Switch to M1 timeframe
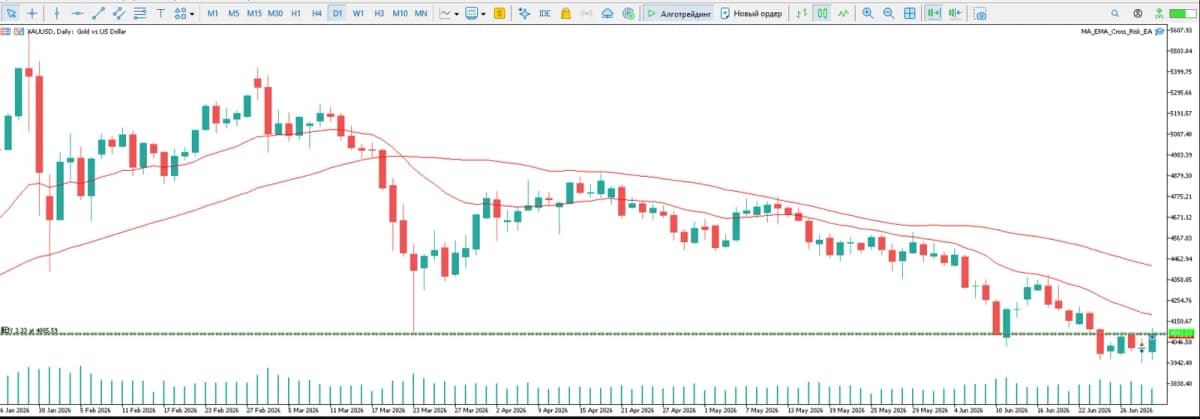Viewport: 1200px width, 419px height. (x=212, y=13)
